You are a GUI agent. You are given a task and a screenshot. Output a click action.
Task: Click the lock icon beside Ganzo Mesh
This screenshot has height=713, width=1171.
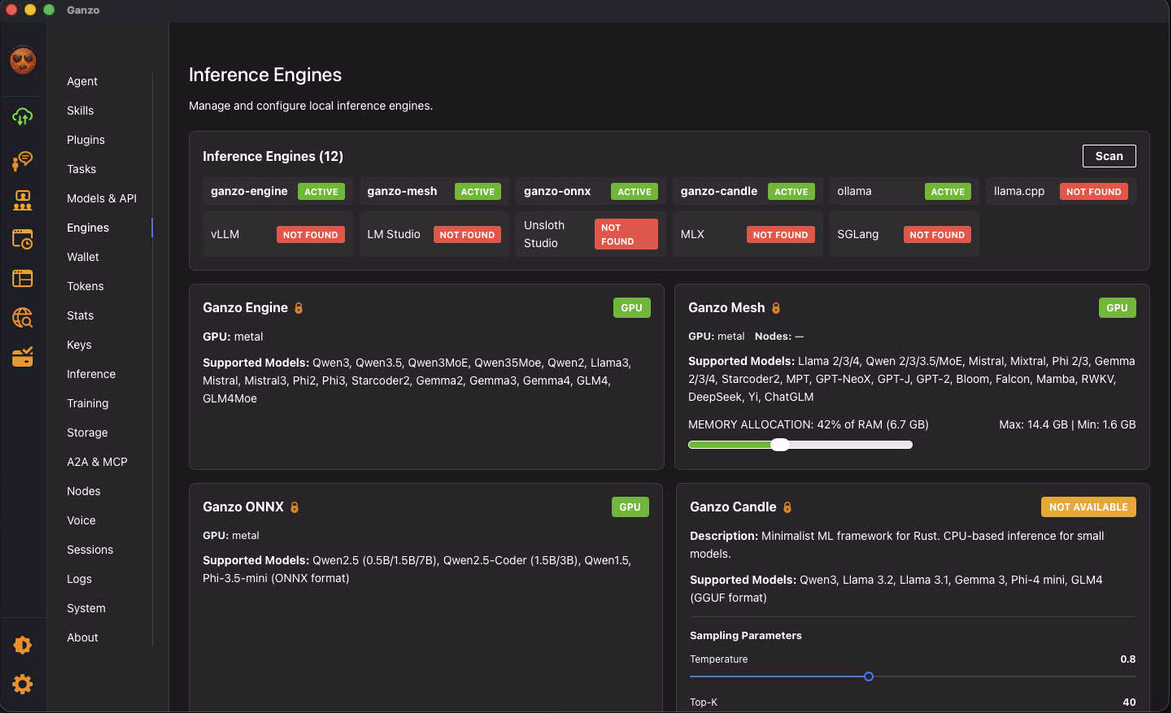click(776, 308)
